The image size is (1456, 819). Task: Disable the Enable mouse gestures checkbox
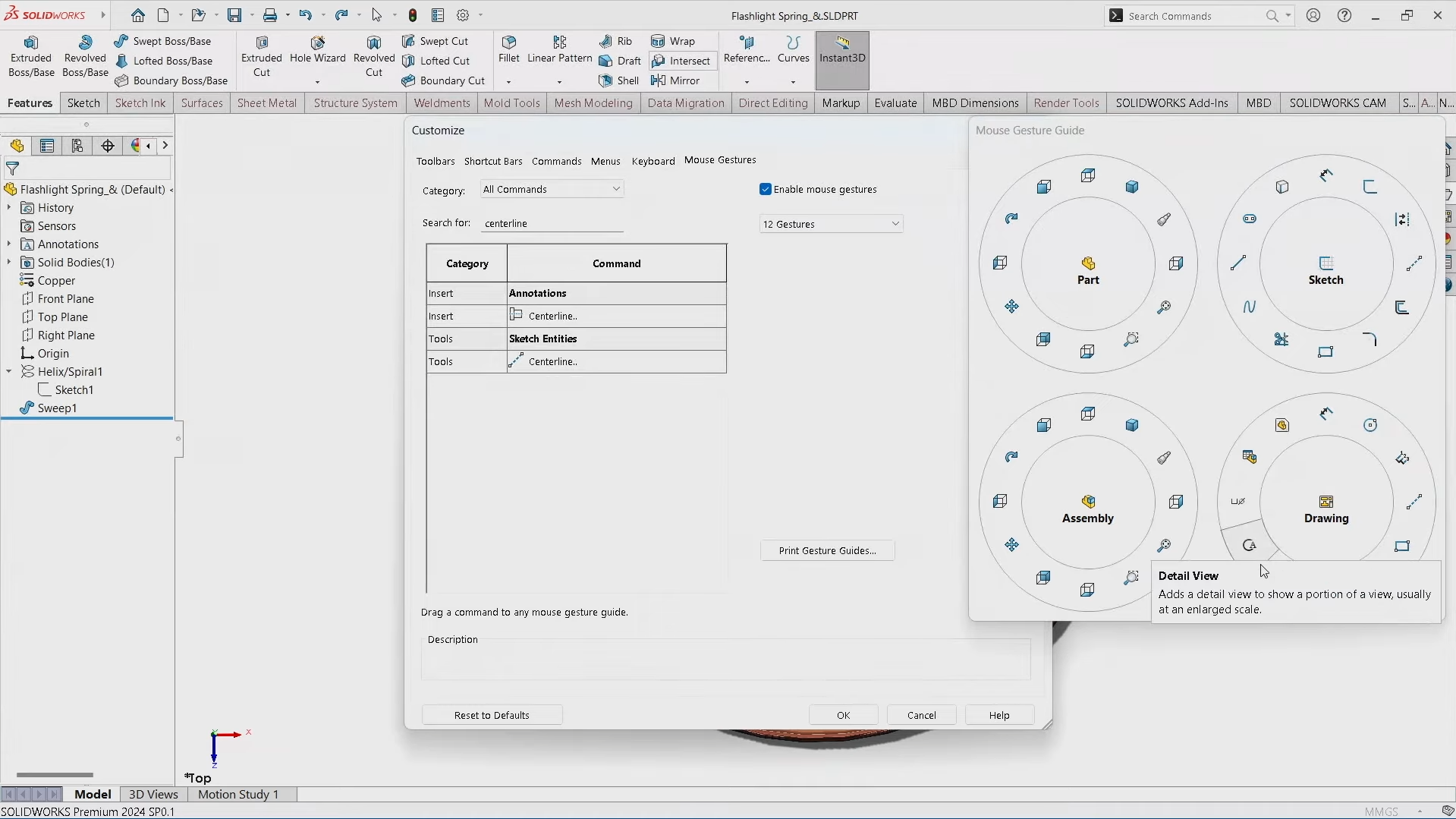pos(766,190)
